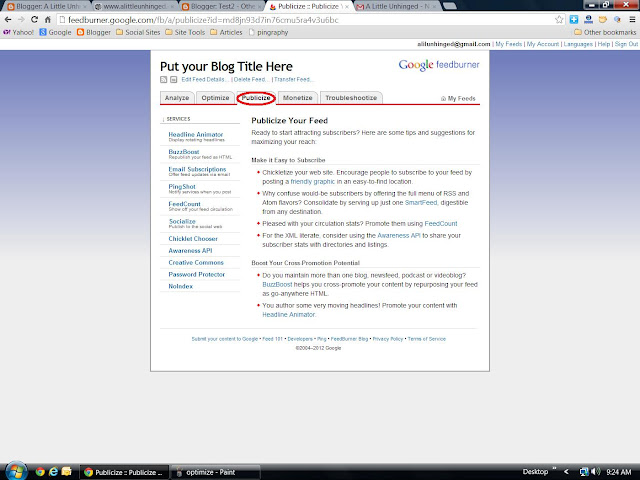Switch to the Blogger: Test2 browser tab

[x=222, y=7]
